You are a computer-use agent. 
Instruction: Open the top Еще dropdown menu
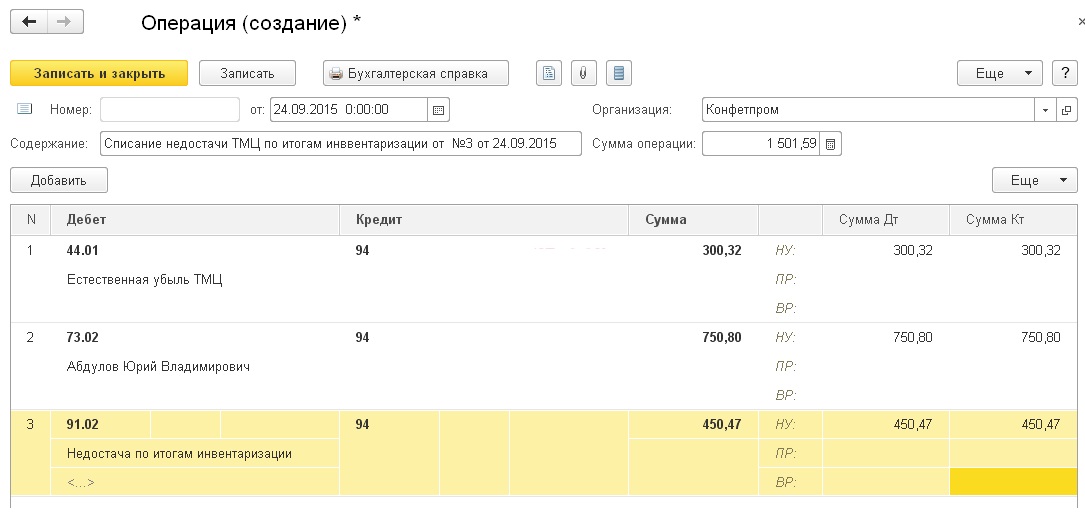coord(999,73)
